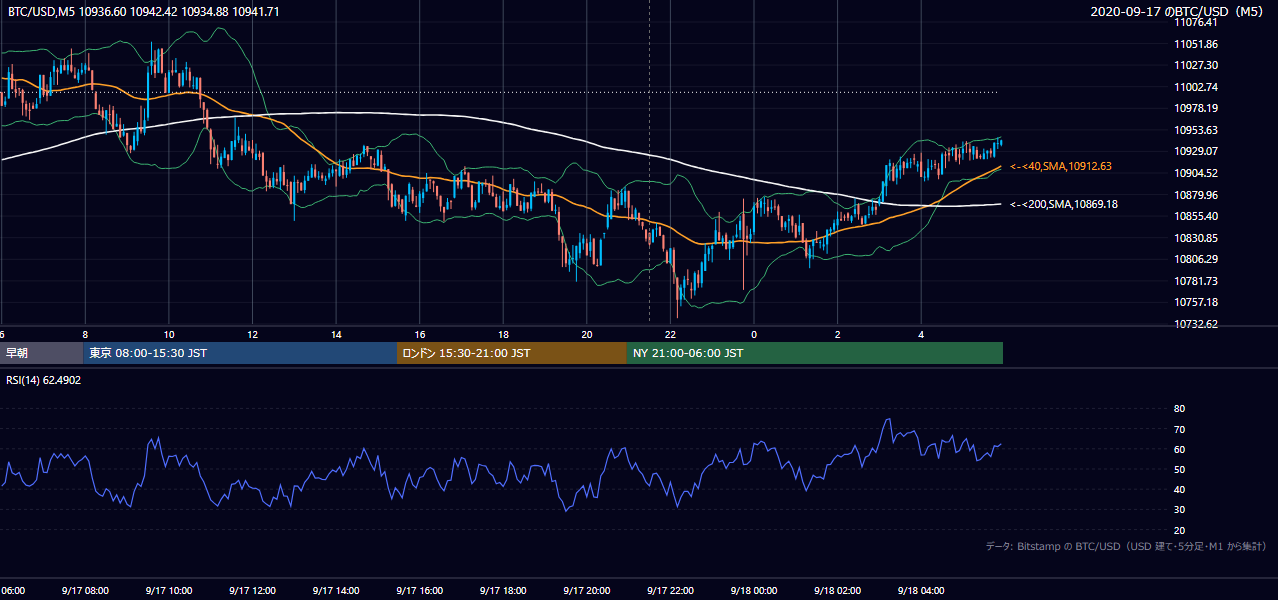Click price axis value 10904.52

(1195, 173)
